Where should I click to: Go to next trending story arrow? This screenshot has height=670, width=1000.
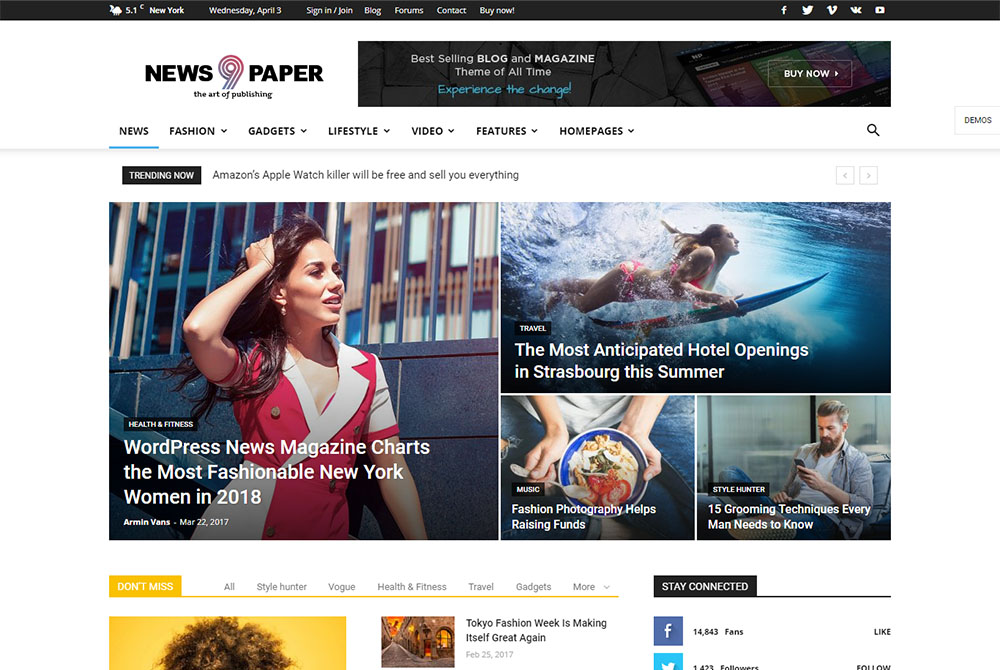869,175
